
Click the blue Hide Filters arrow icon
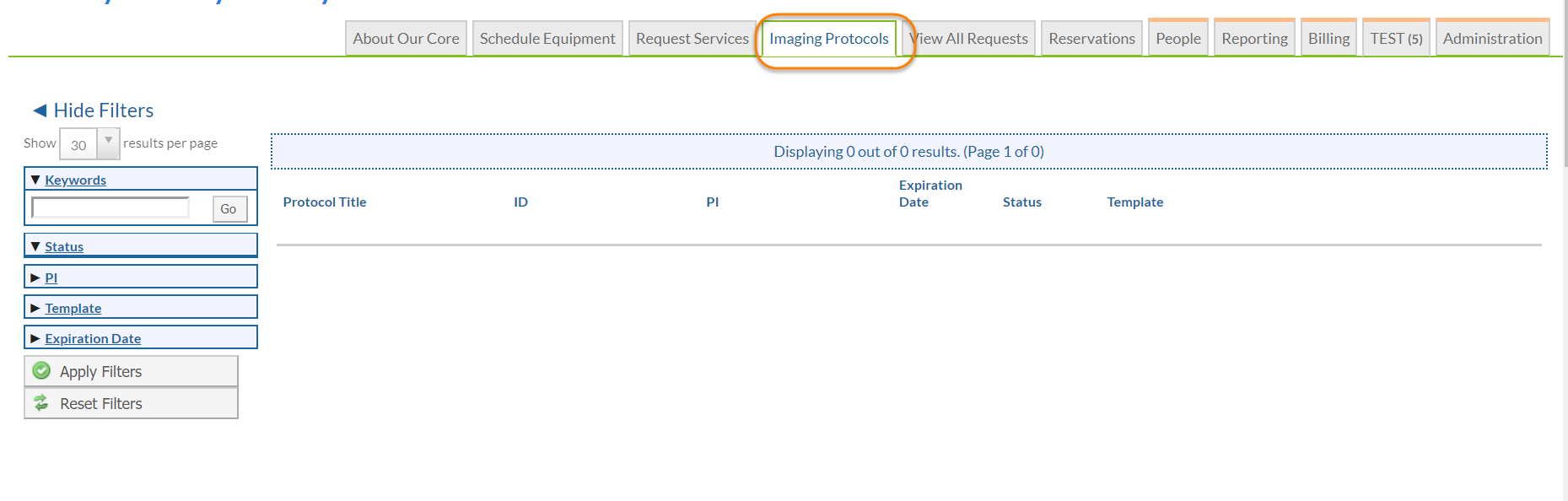pos(40,110)
